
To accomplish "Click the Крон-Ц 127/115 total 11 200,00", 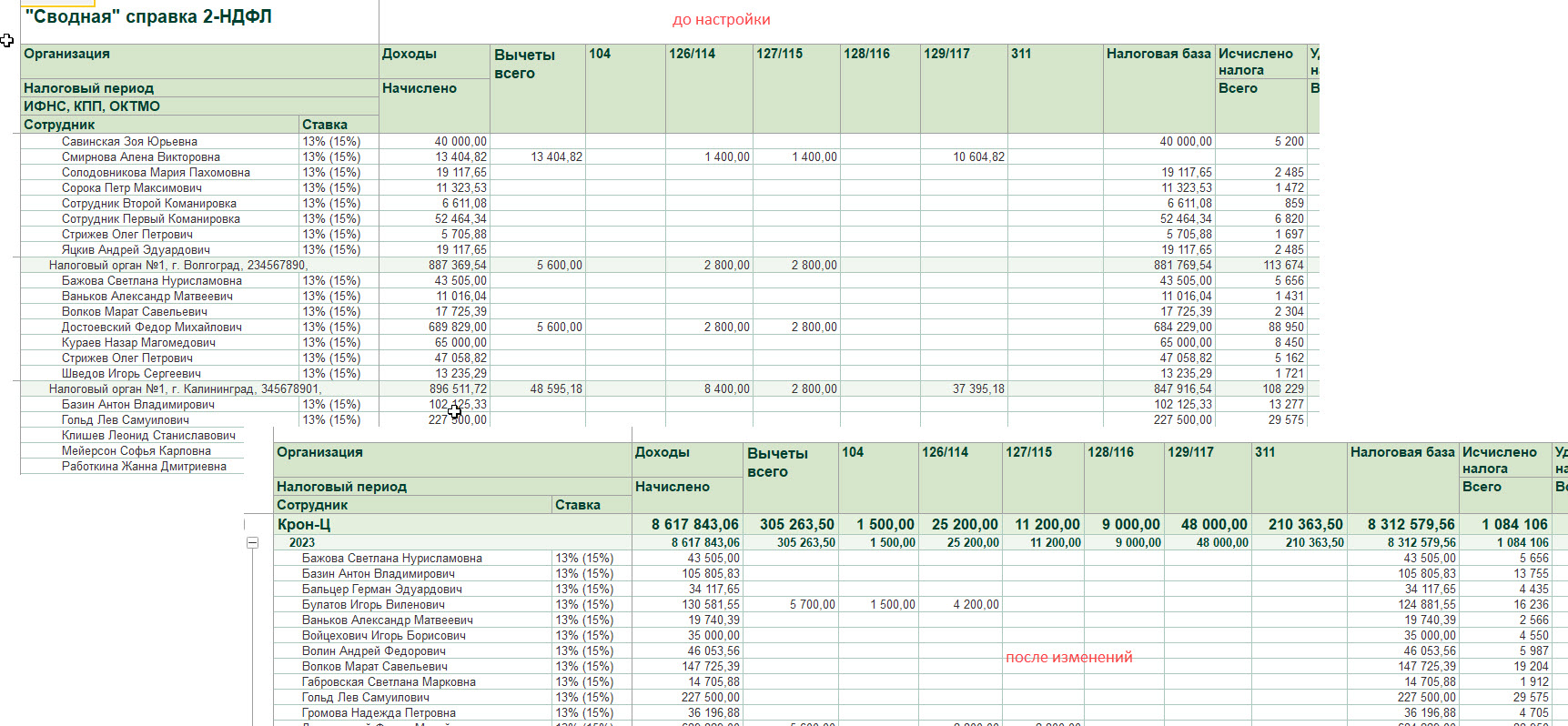I will click(1047, 524).
